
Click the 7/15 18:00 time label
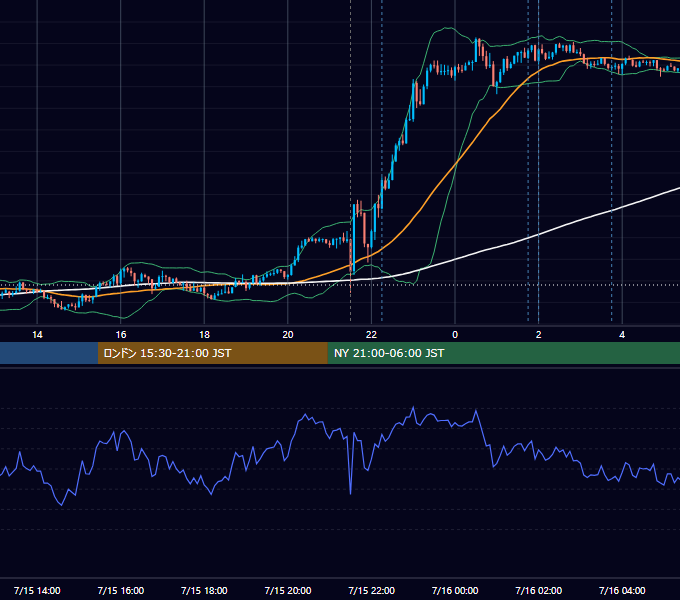click(204, 590)
